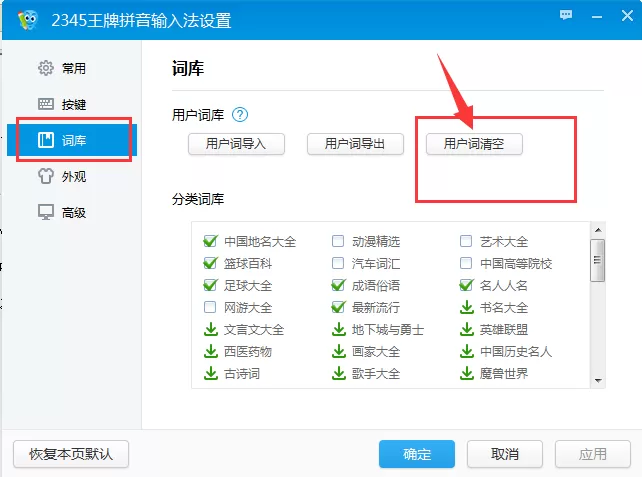This screenshot has width=642, height=477.
Task: Click the help question mark beside 用户词库
Action: (240, 115)
